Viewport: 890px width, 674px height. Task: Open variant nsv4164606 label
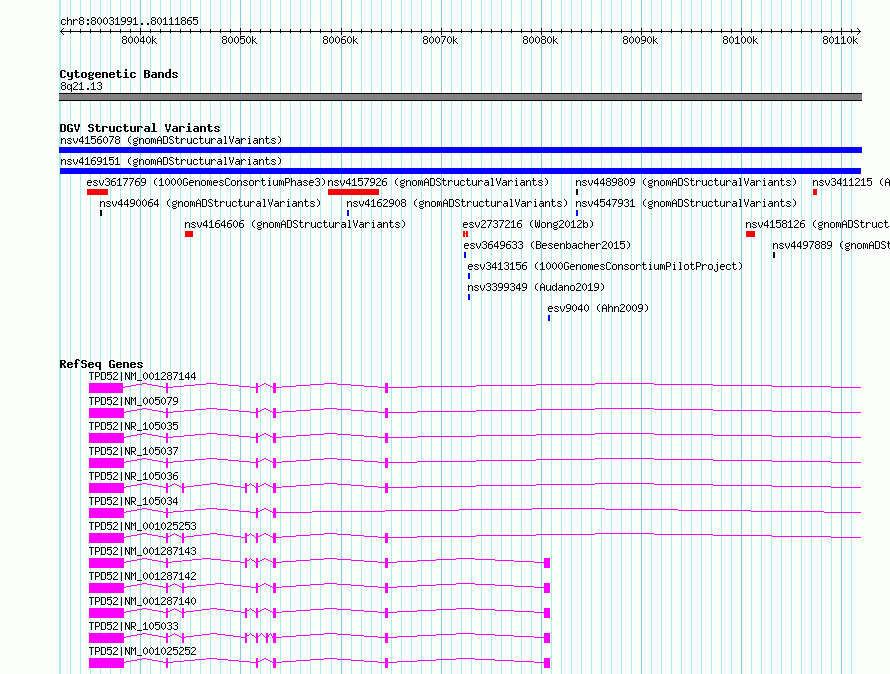295,224
